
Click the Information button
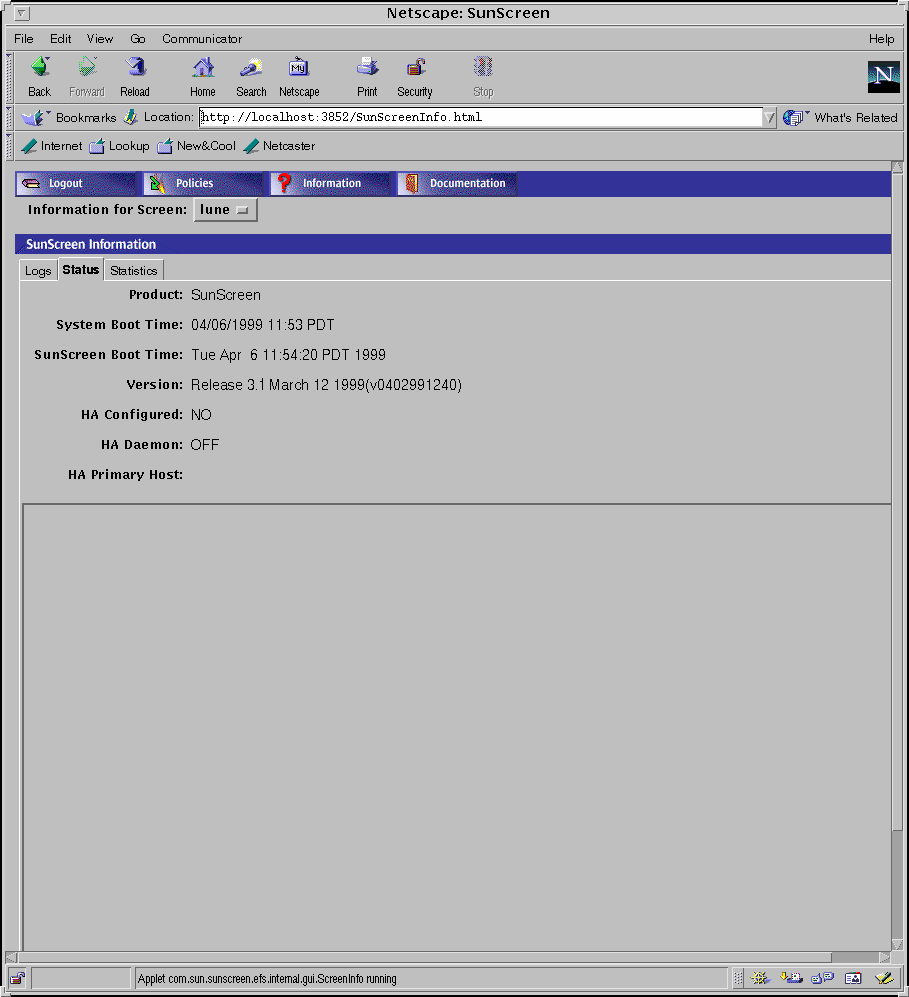pyautogui.click(x=330, y=183)
